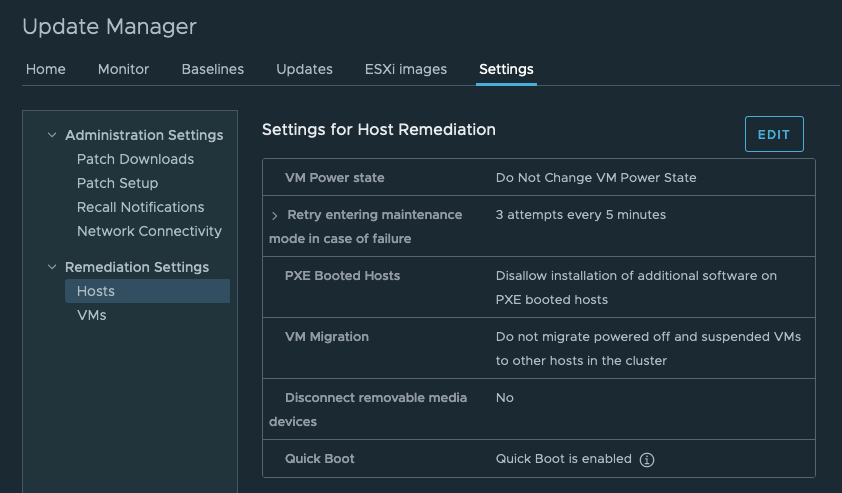Screen dimensions: 842x493
Task: Go to Network Connectivity settings
Action: coord(149,231)
